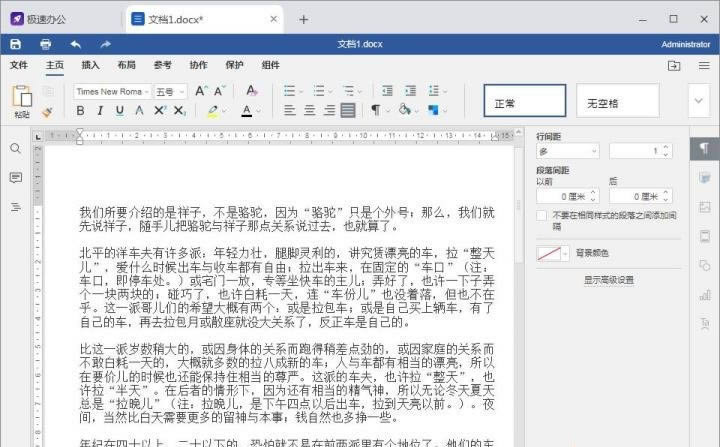Check the no-spacing-between-same-style-paragraphs checkbox

[x=542, y=215]
